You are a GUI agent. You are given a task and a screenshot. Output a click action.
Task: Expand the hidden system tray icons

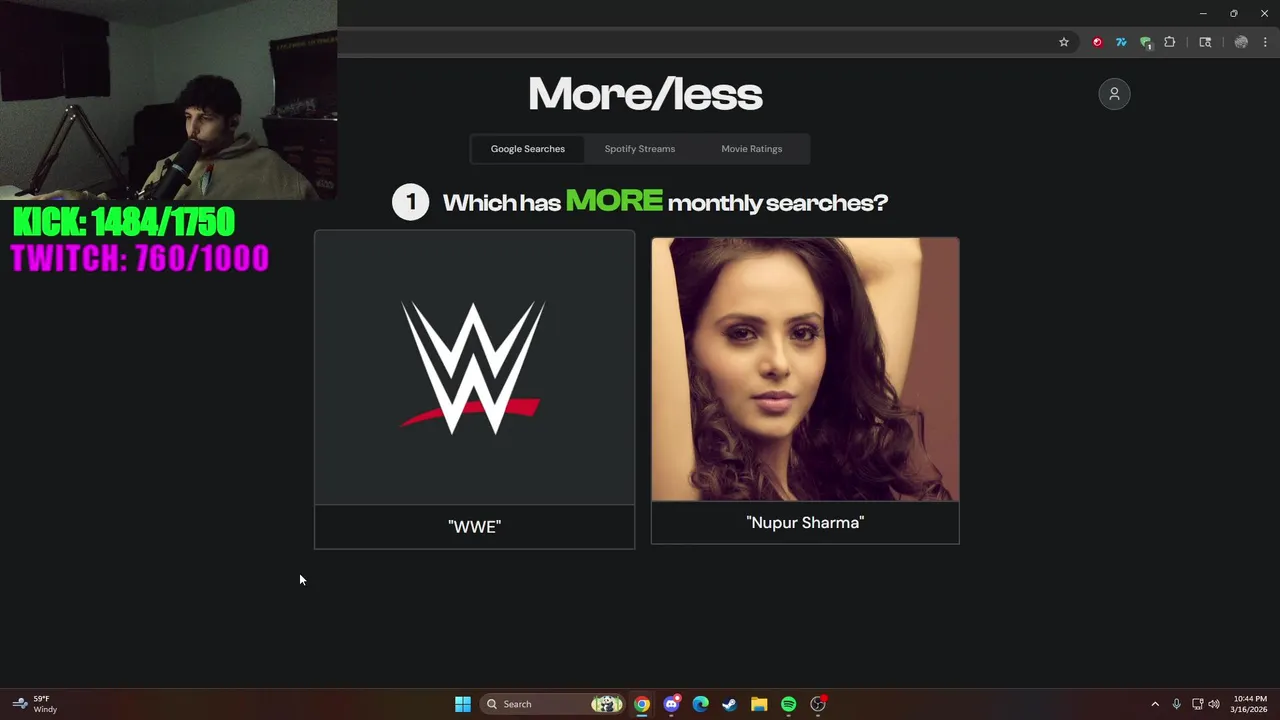(x=1155, y=704)
